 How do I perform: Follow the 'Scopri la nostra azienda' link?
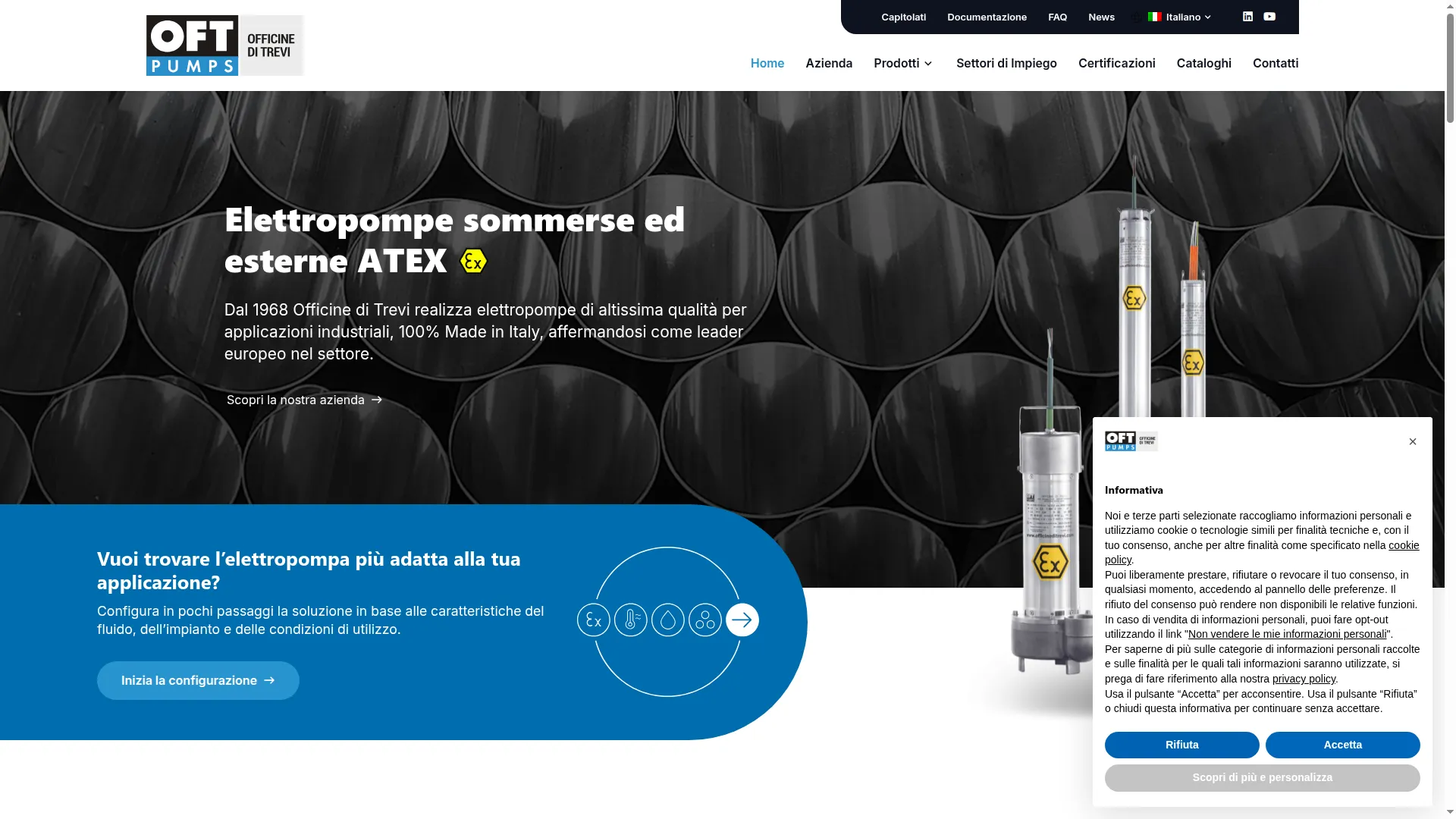point(304,400)
